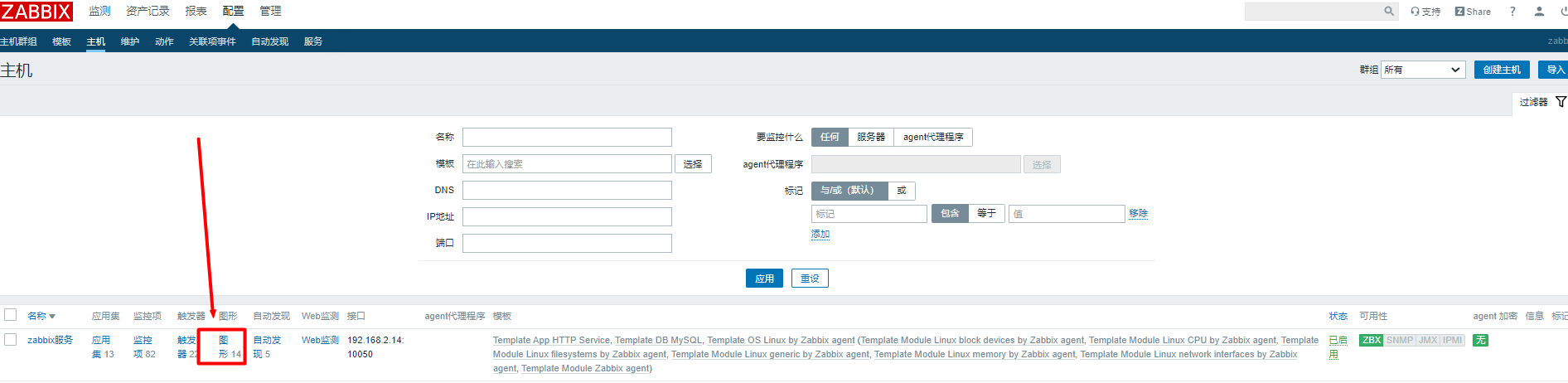Choose the 包含 tag operator
1568x383 pixels.
950,214
